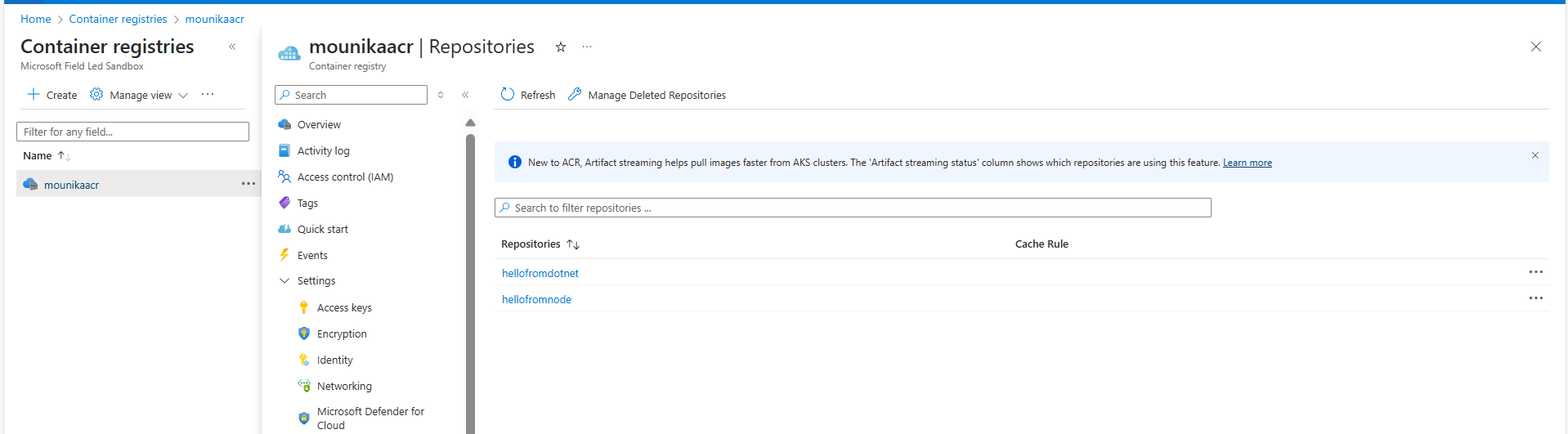Viewport: 1568px width, 434px height.
Task: Open the hellofromnode repository
Action: 536,299
